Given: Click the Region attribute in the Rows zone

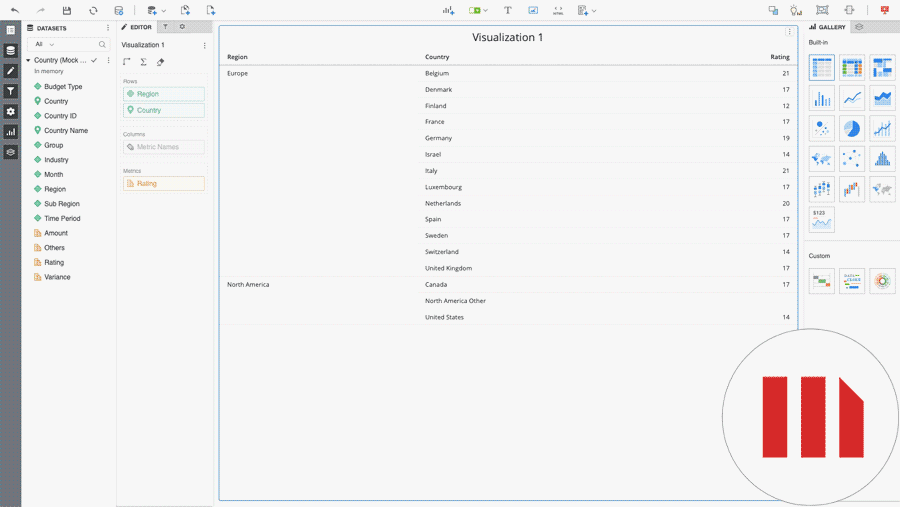Looking at the screenshot, I should (x=164, y=94).
